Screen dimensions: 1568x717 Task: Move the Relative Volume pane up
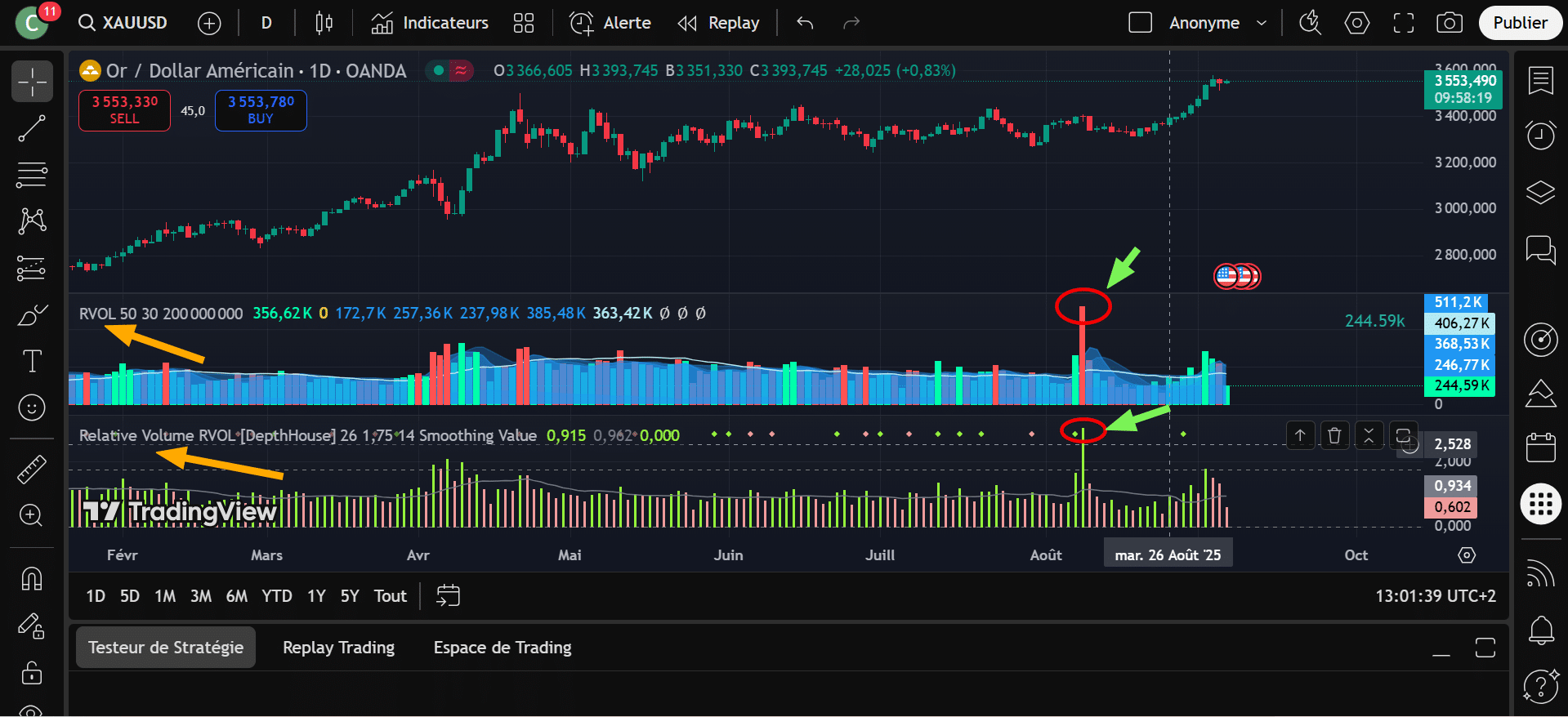1300,436
